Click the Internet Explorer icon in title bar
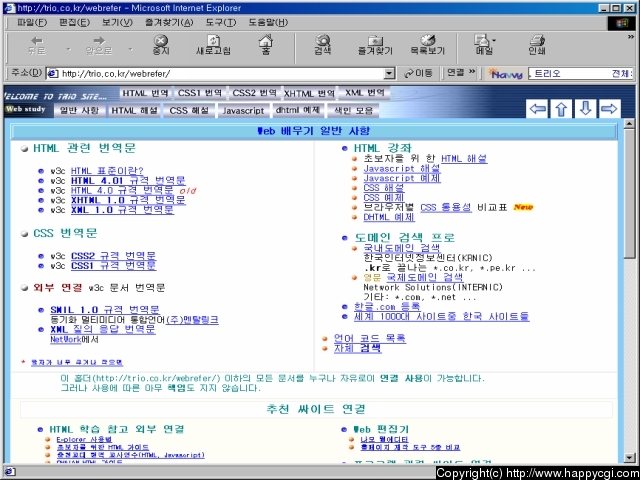This screenshot has width=640, height=480. tap(10, 8)
